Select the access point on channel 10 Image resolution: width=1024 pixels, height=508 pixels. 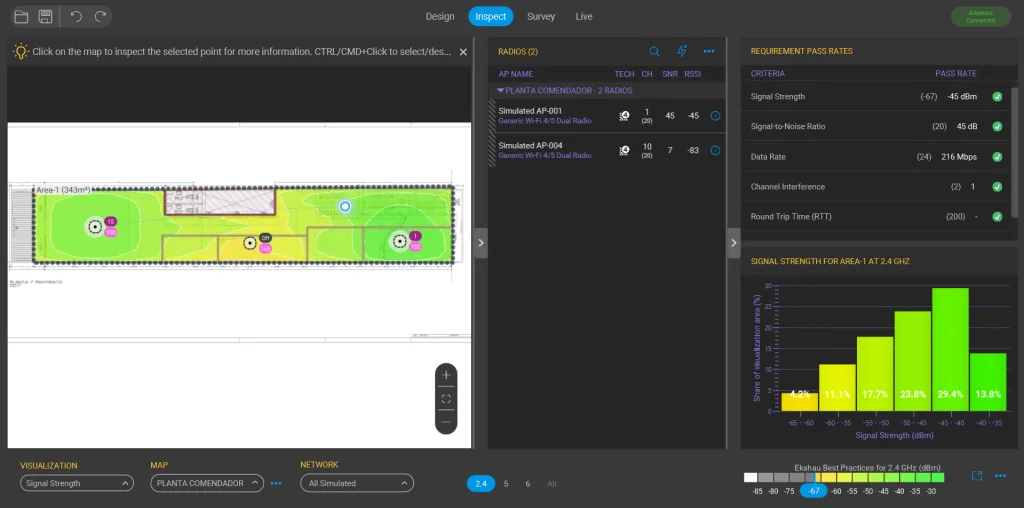click(95, 227)
